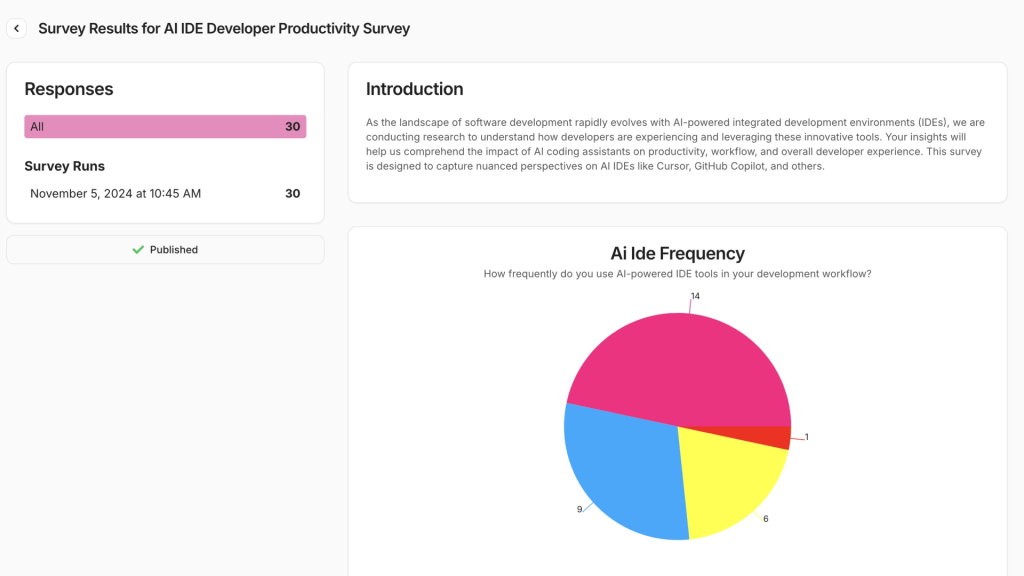Viewport: 1024px width, 576px height.
Task: Click the "1" pie chart data label
Action: [x=806, y=437]
